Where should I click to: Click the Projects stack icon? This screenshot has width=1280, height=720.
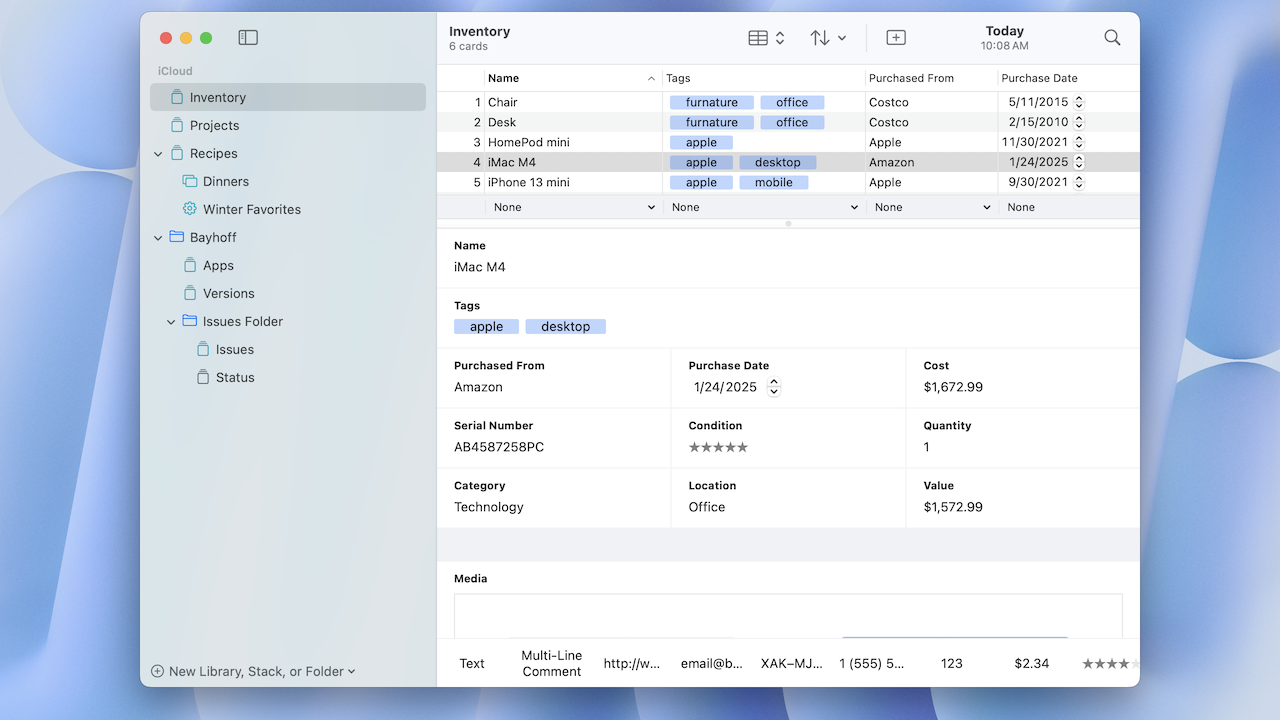tap(177, 125)
